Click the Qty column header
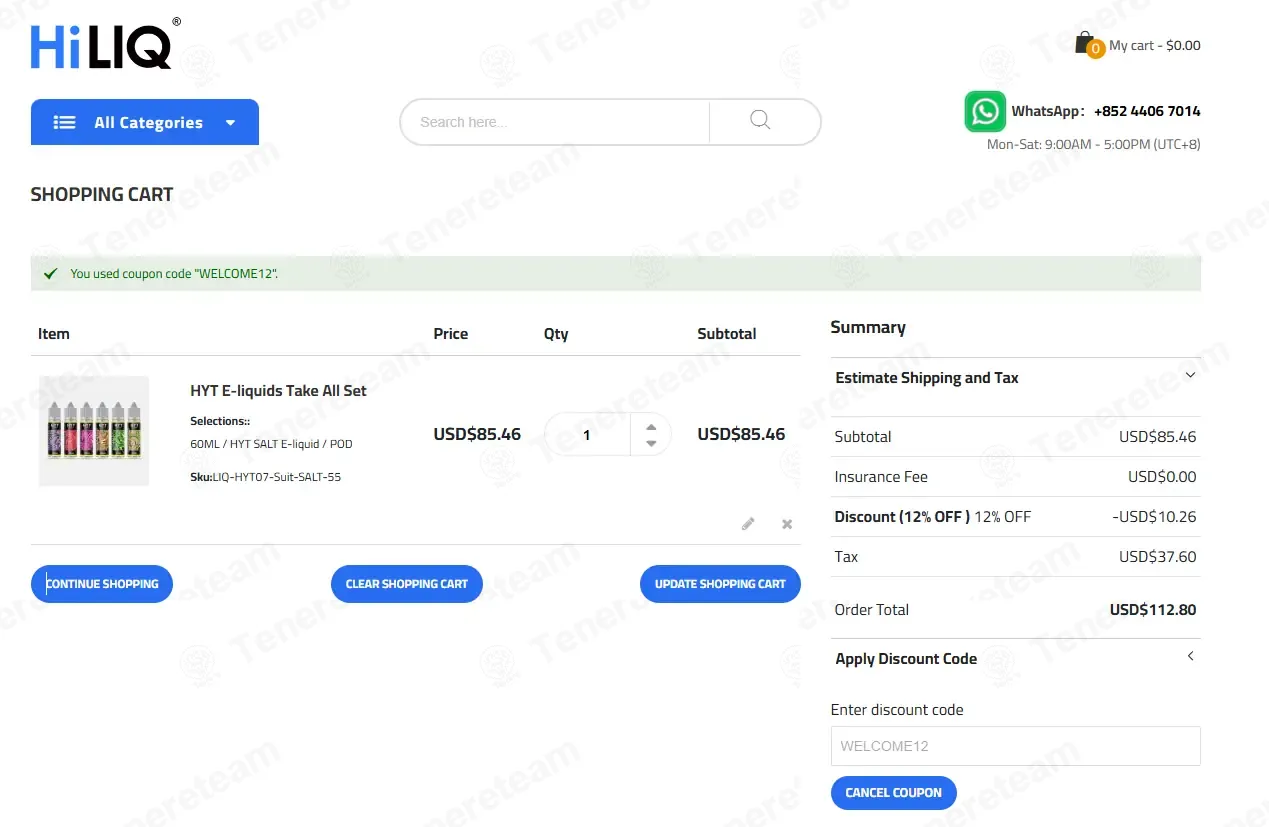Screen dimensions: 1269x827 tap(556, 334)
